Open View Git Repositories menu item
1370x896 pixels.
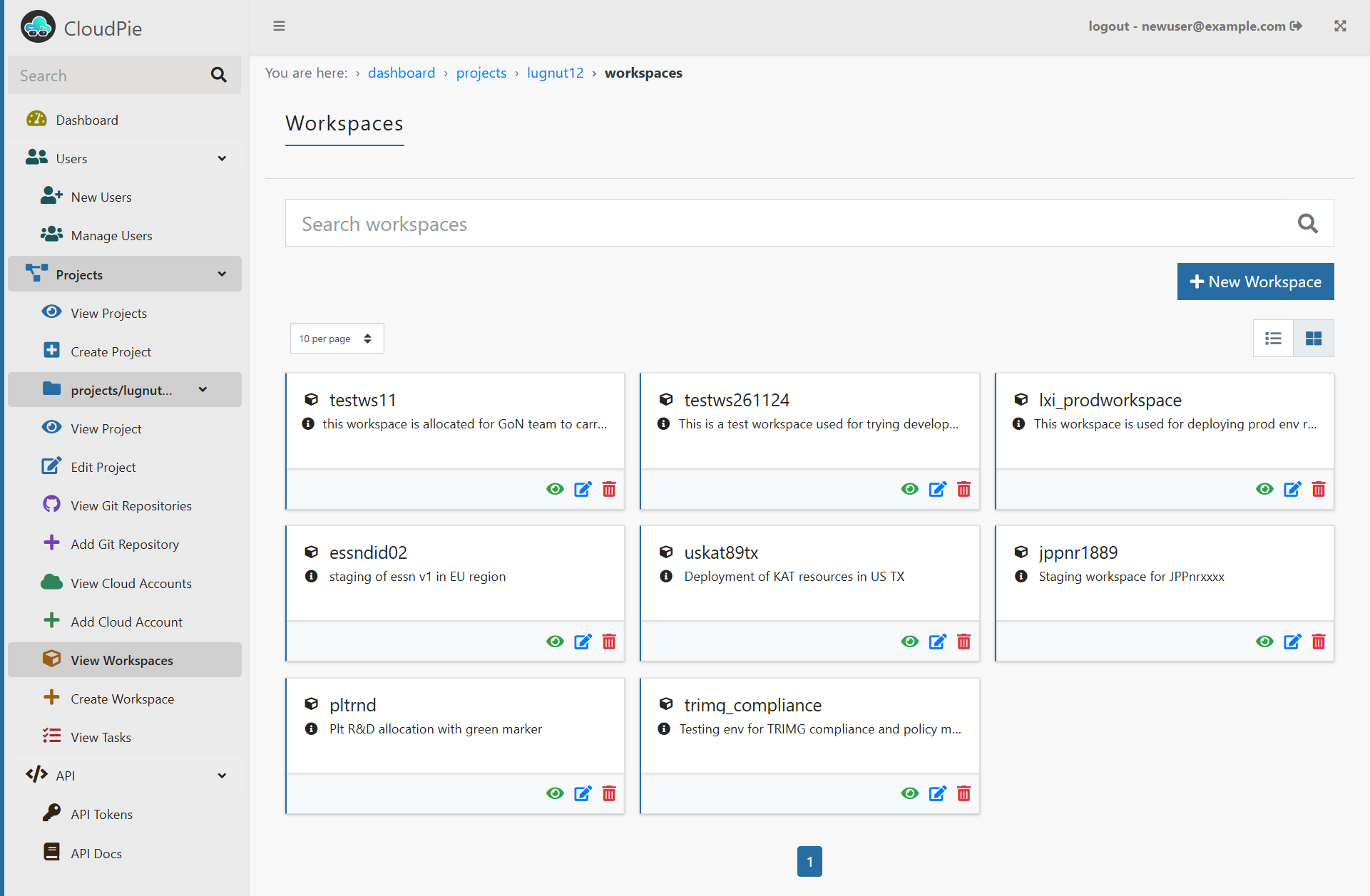(x=131, y=505)
